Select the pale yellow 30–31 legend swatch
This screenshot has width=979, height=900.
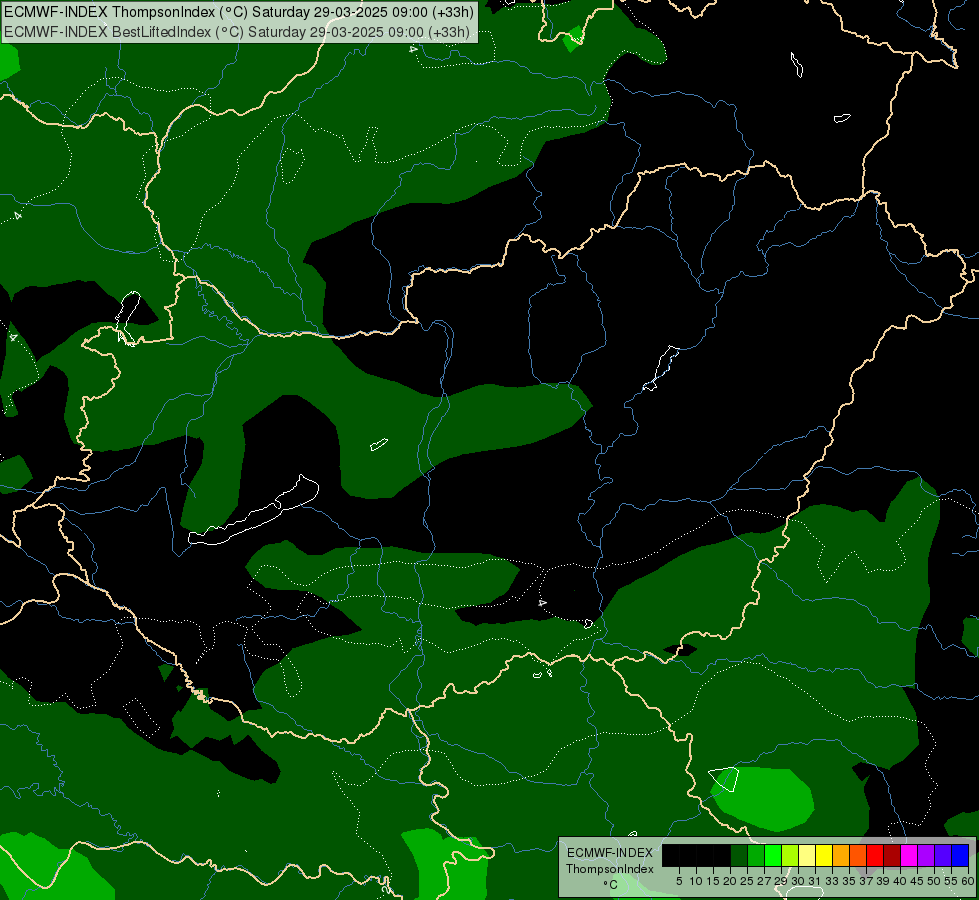(807, 856)
